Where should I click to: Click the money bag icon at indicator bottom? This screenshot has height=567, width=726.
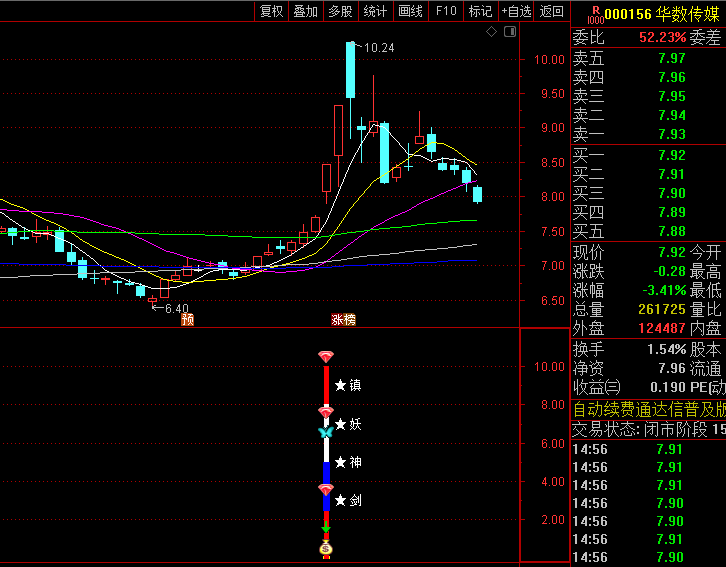(325, 548)
